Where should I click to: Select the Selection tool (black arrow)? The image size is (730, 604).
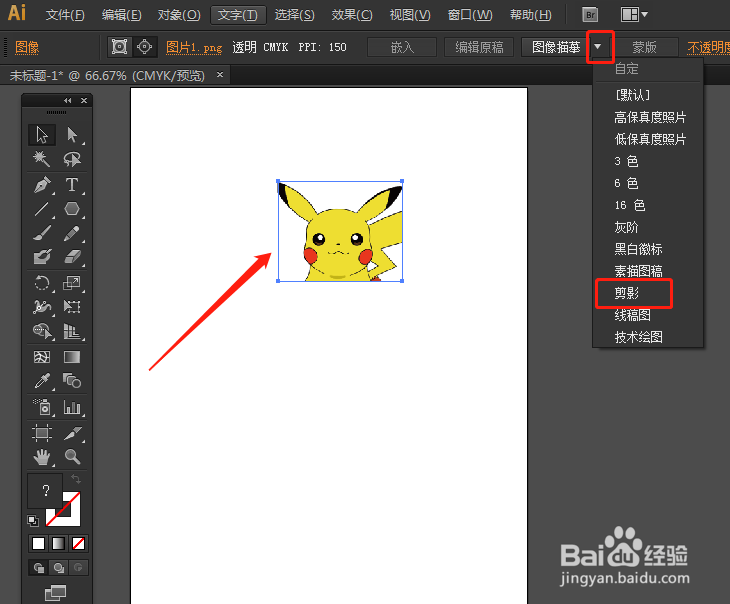pos(42,135)
